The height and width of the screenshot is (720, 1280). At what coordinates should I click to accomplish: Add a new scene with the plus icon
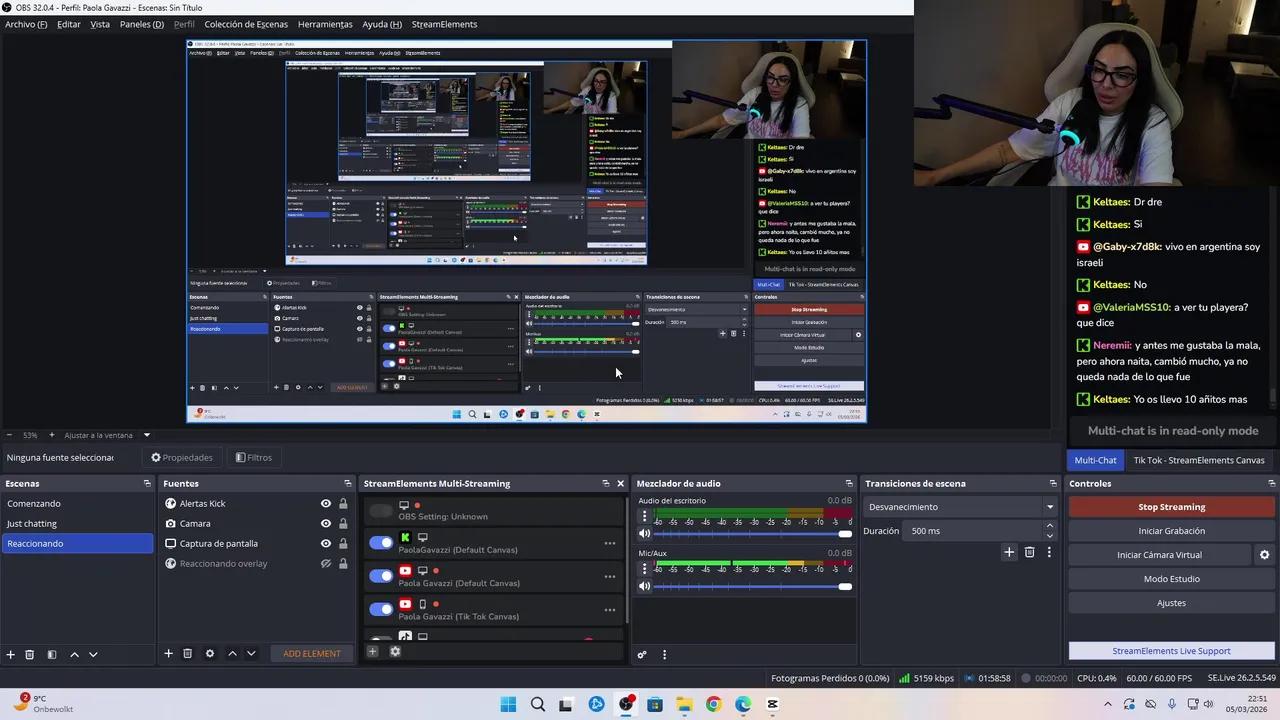pyautogui.click(x=10, y=654)
